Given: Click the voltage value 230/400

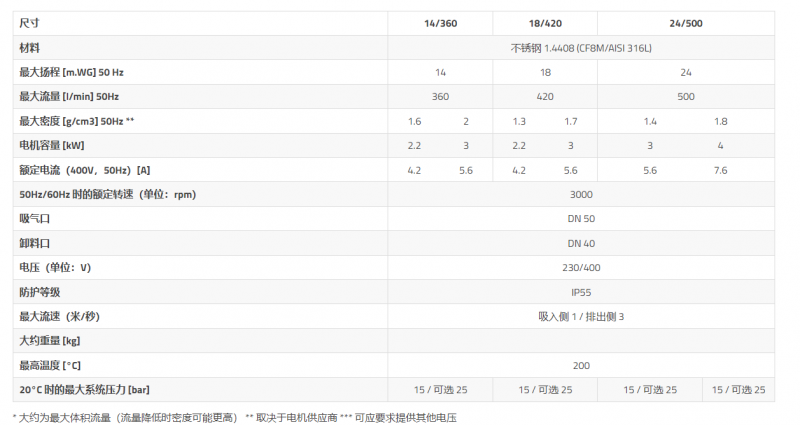Looking at the screenshot, I should pos(581,268).
